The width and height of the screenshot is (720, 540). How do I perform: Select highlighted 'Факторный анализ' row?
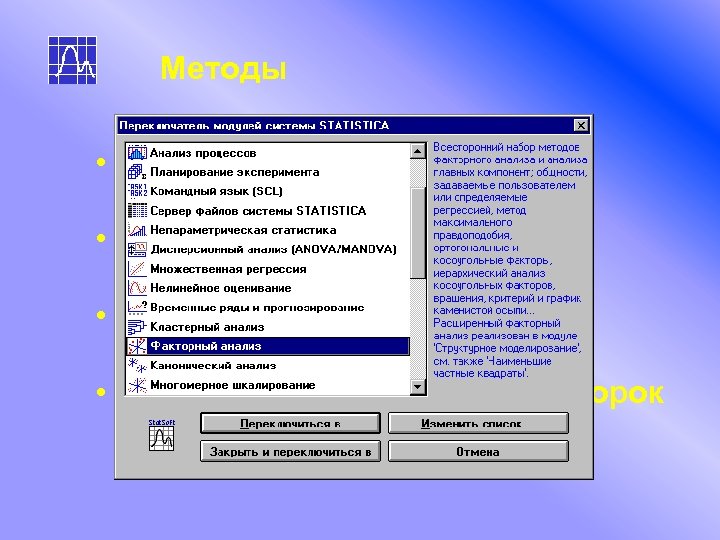coord(268,346)
